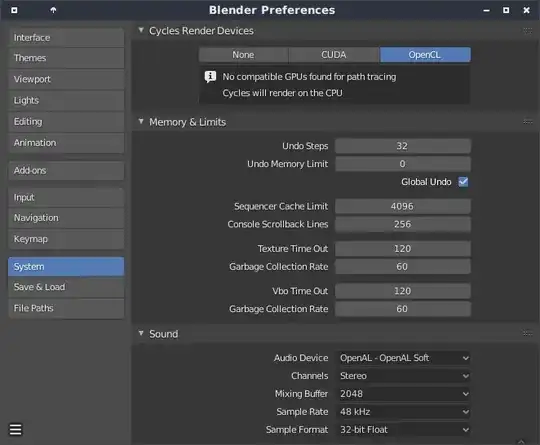The height and width of the screenshot is (445, 540).
Task: Click drag grip icon on Cycles Render Devices panel
Action: coord(528,31)
